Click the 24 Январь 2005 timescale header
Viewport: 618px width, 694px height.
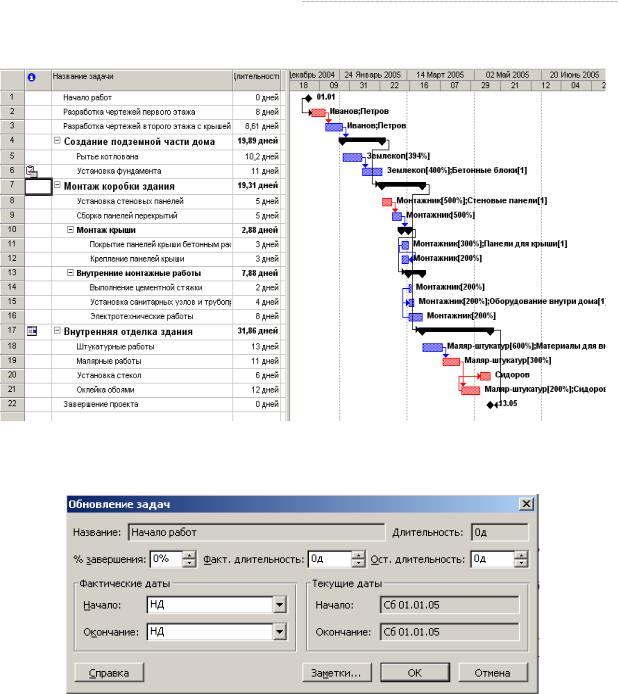pyautogui.click(x=372, y=75)
